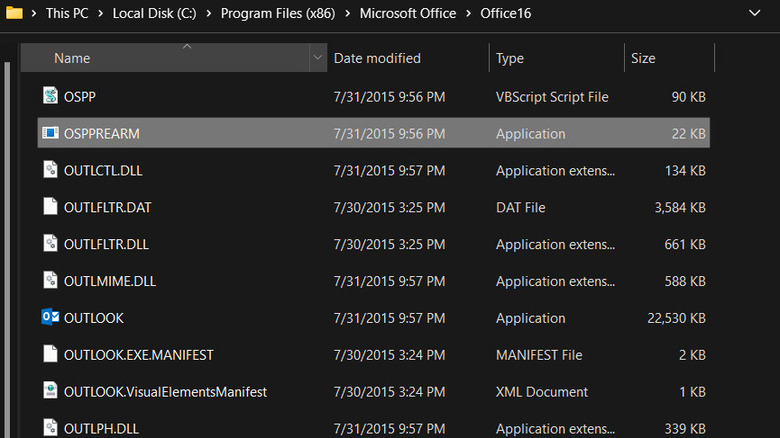Sort by the Date modified column header
This screenshot has height=438, width=780.
pyautogui.click(x=408, y=58)
